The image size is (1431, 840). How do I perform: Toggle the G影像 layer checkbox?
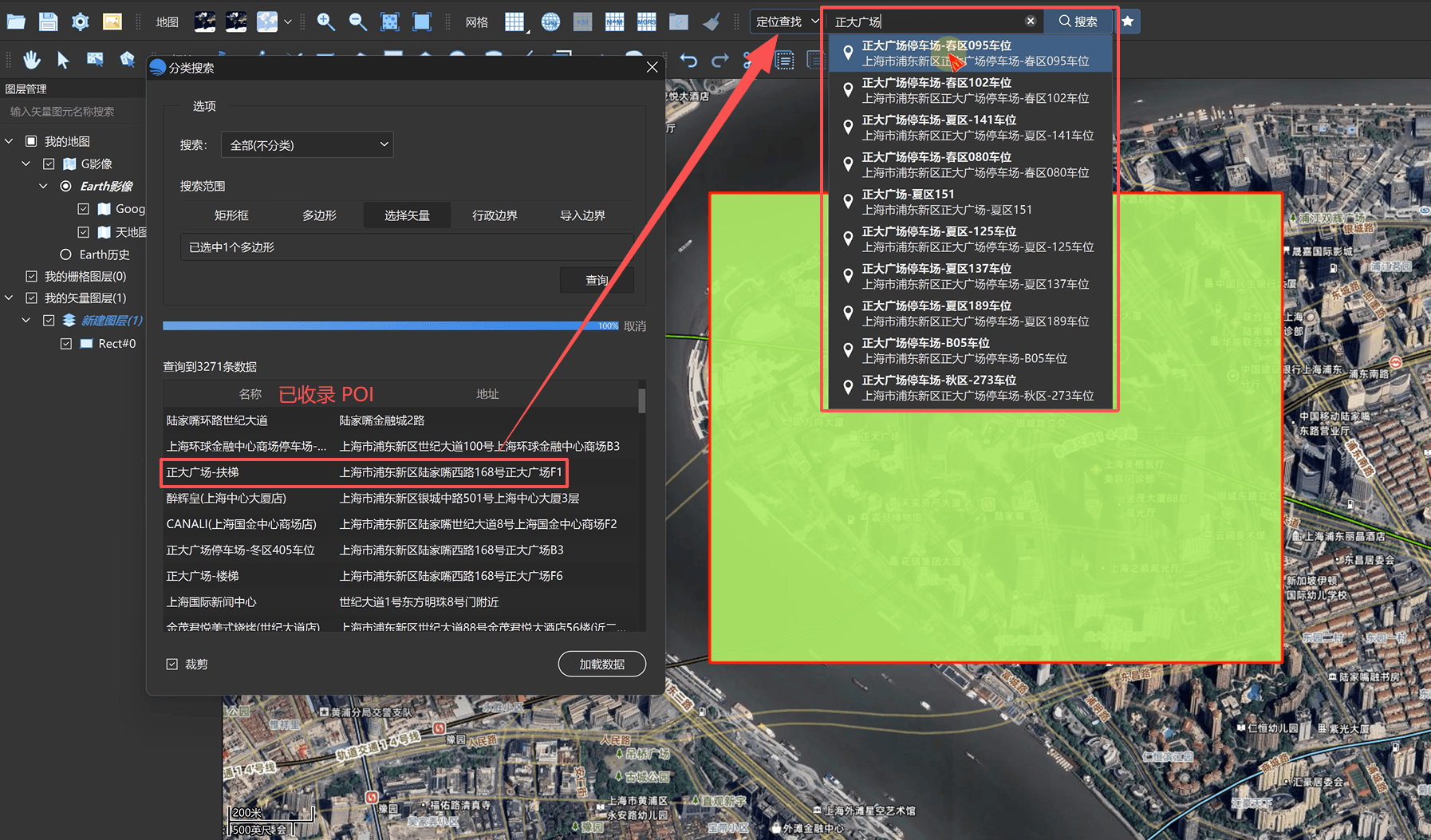point(49,164)
